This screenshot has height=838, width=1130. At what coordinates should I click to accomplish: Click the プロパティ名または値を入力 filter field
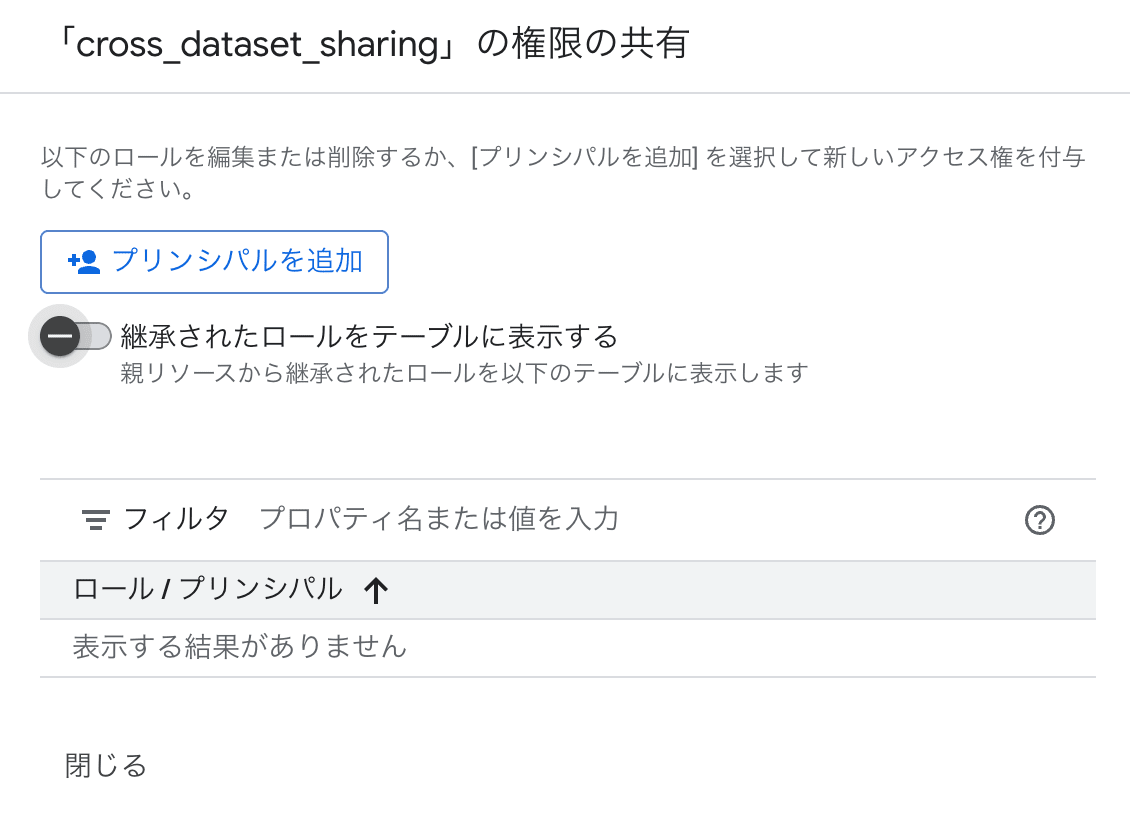click(440, 520)
